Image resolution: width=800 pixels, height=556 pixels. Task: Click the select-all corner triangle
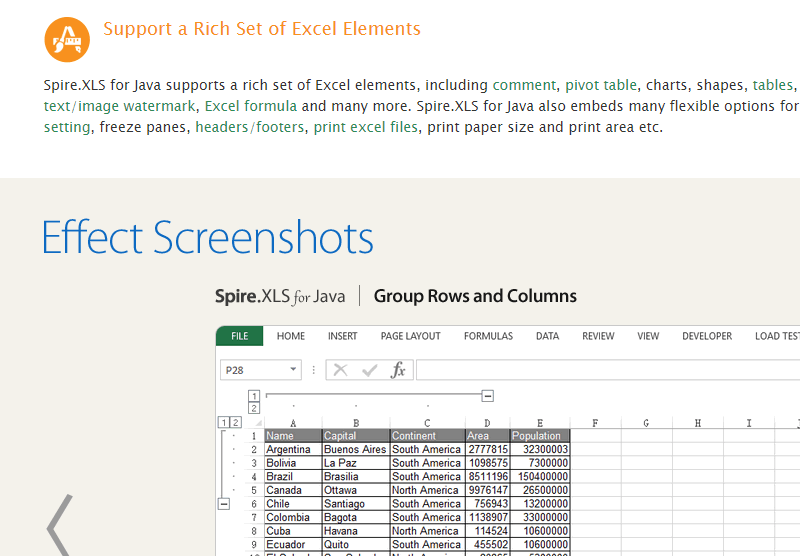point(259,423)
